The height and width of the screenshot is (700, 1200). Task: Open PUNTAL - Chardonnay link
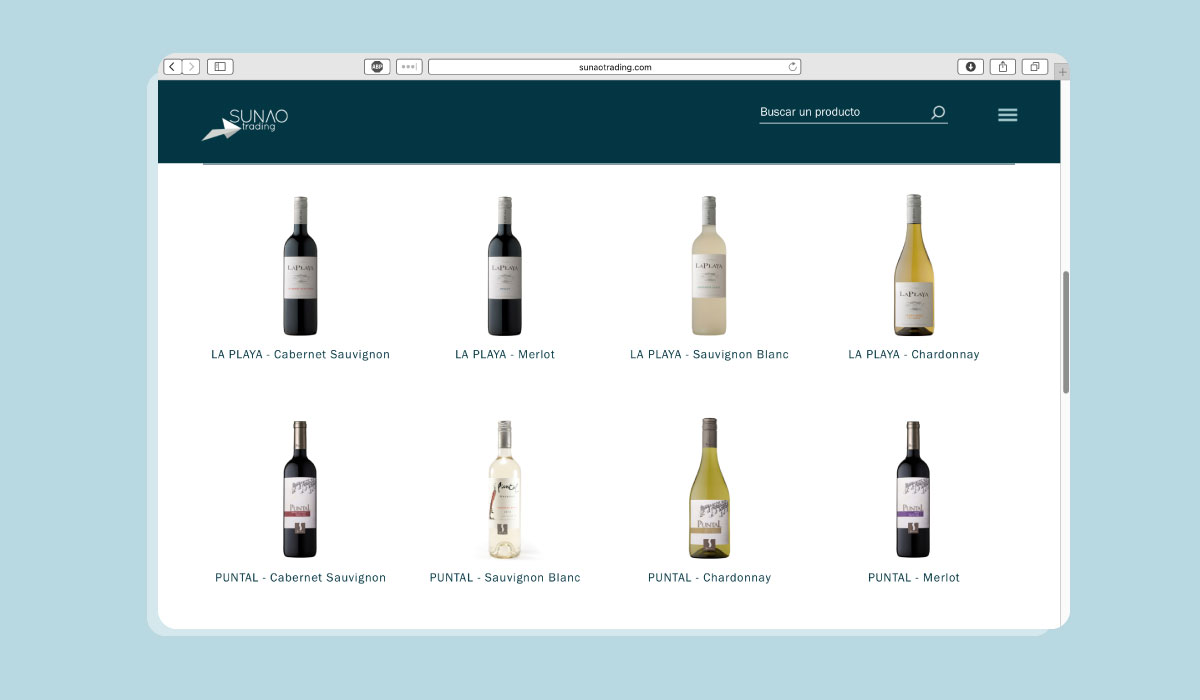click(709, 578)
